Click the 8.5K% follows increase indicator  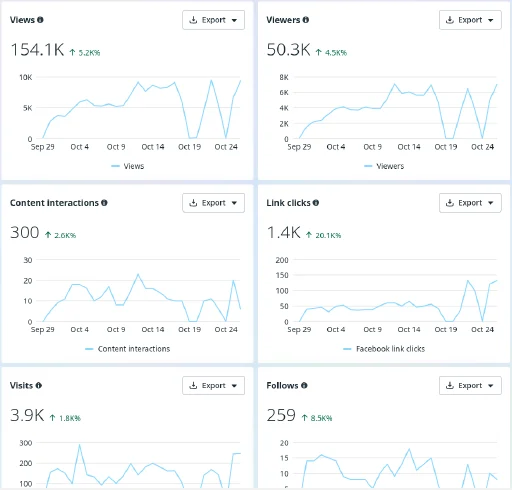(317, 418)
